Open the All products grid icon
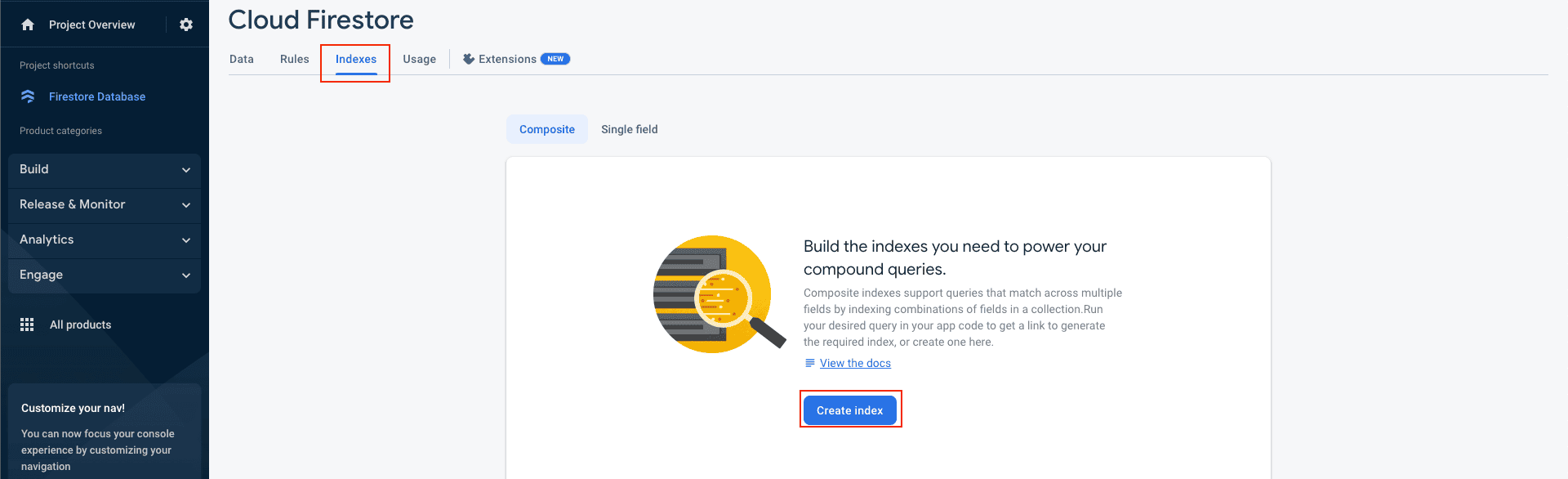Viewport: 1568px width, 479px height. point(26,324)
